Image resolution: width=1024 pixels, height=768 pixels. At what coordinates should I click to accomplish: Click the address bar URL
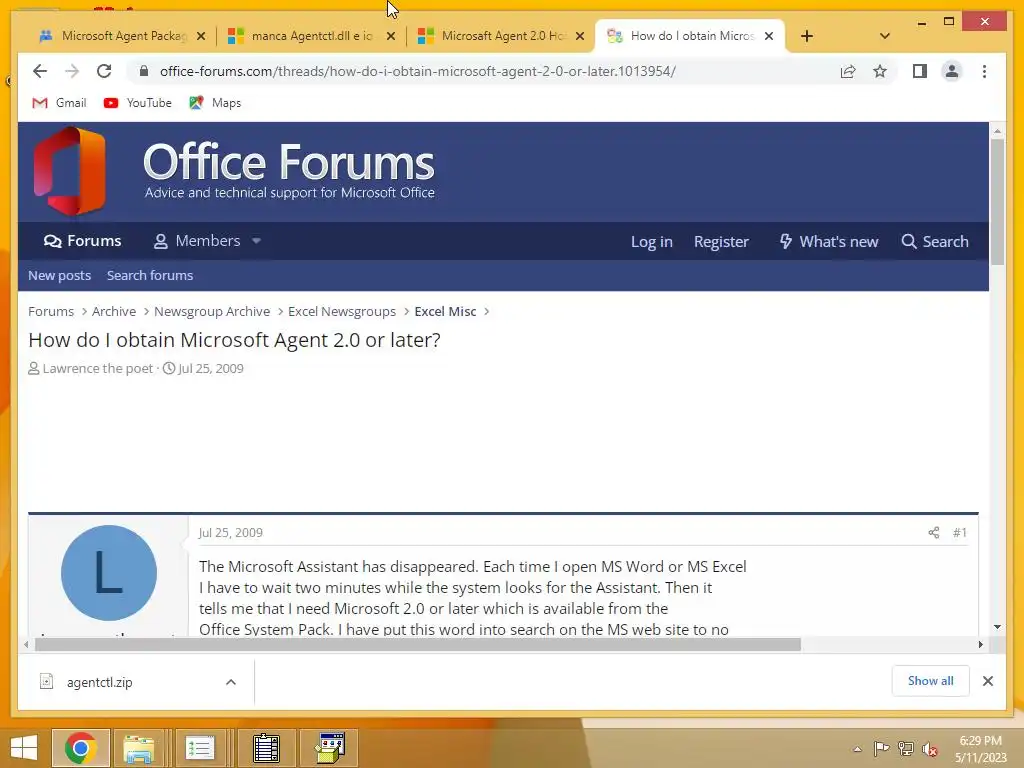[x=418, y=71]
